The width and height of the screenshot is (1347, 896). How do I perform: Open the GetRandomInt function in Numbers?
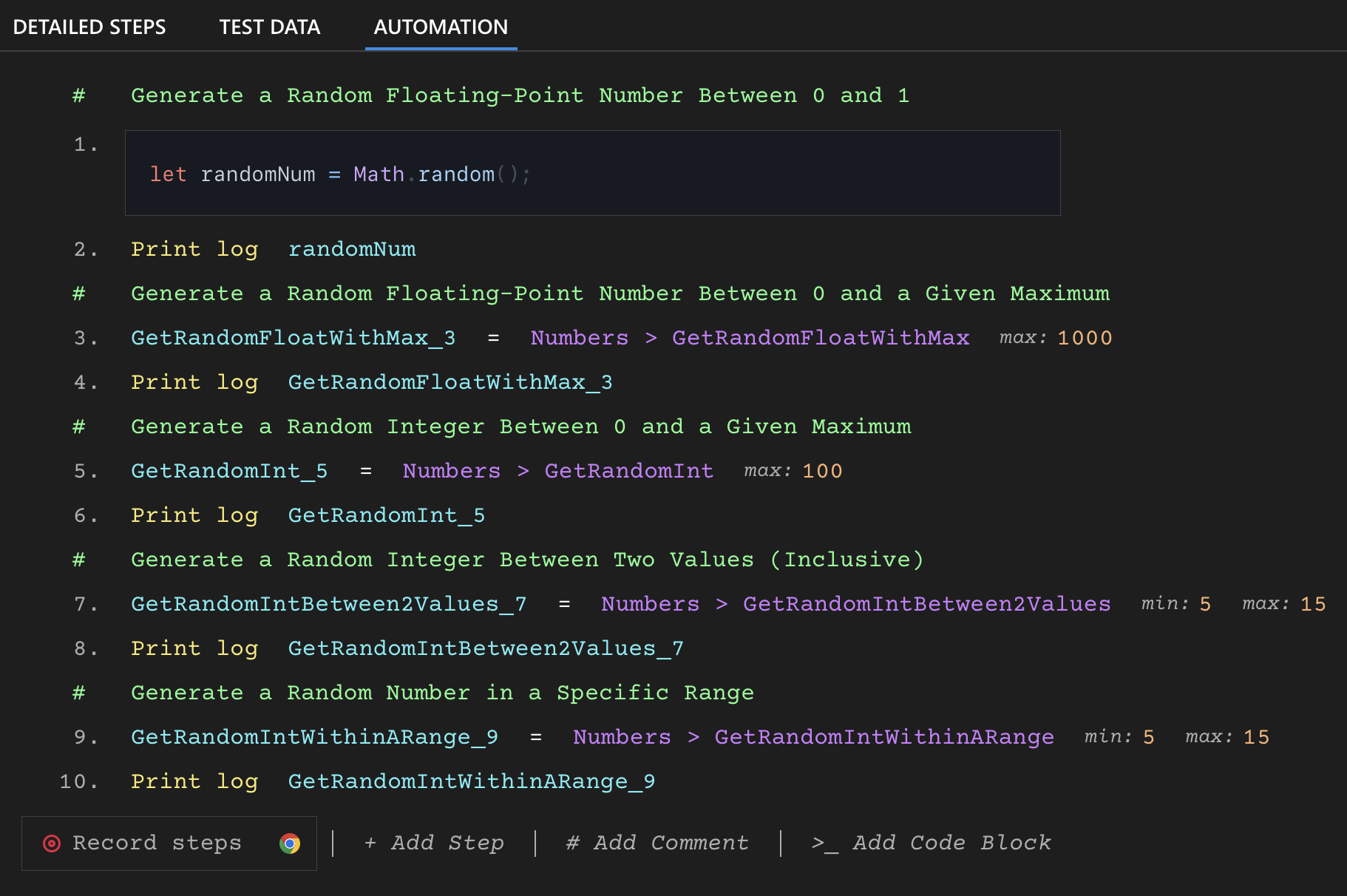628,471
